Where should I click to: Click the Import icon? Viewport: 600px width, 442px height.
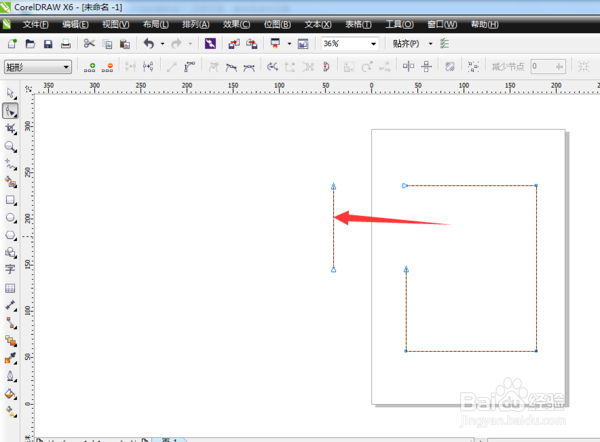point(234,44)
